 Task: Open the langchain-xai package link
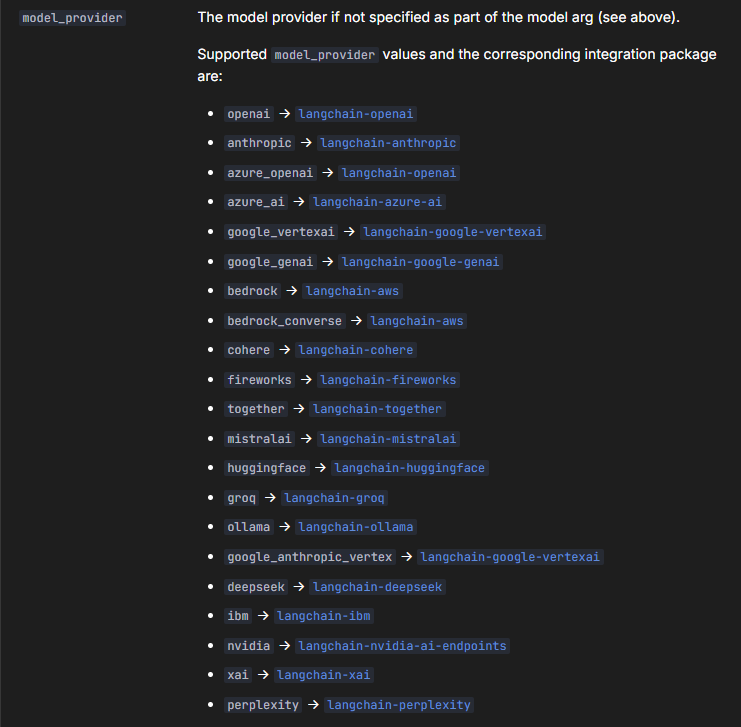coord(324,675)
